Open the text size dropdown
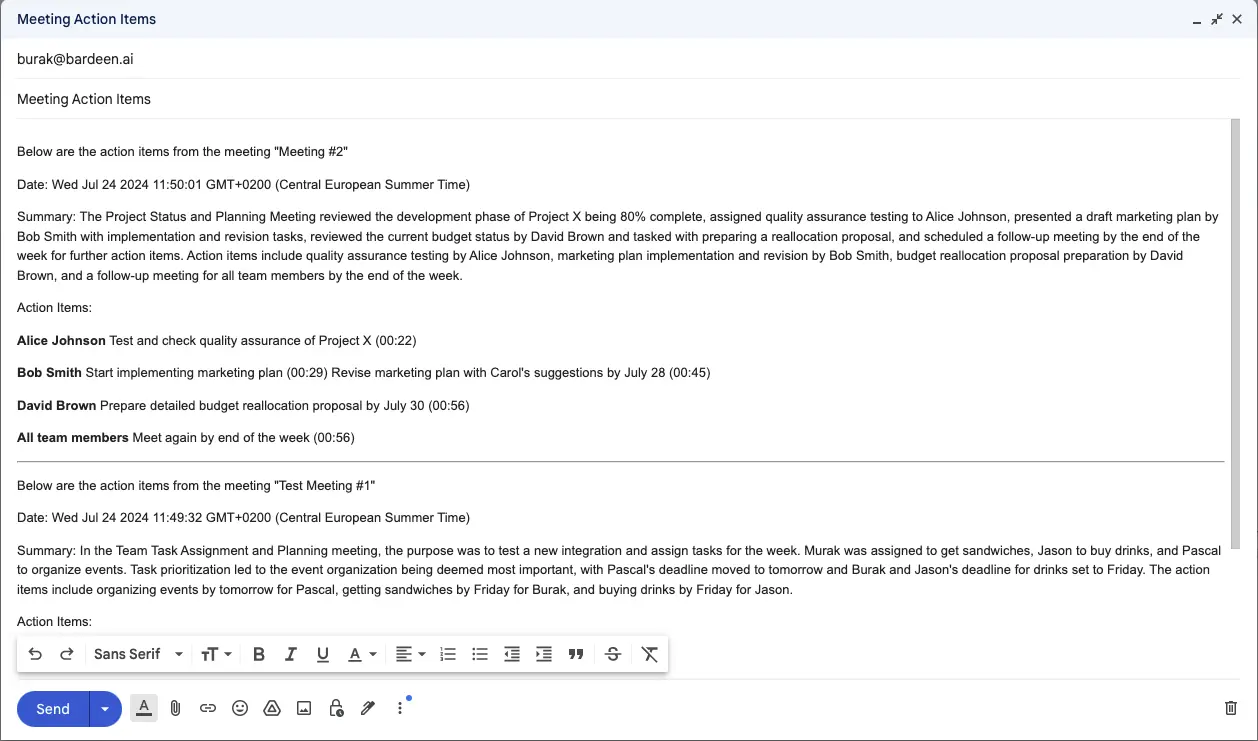 [215, 654]
